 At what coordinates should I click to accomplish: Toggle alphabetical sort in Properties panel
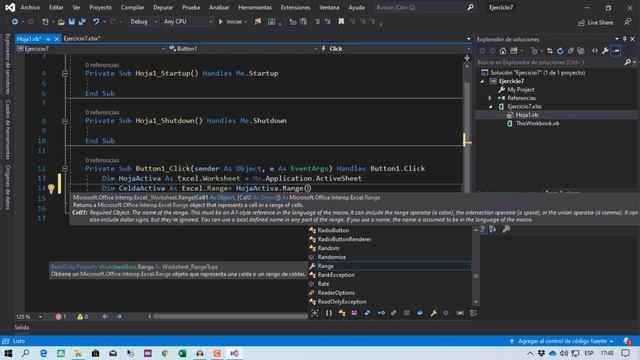pos(493,229)
